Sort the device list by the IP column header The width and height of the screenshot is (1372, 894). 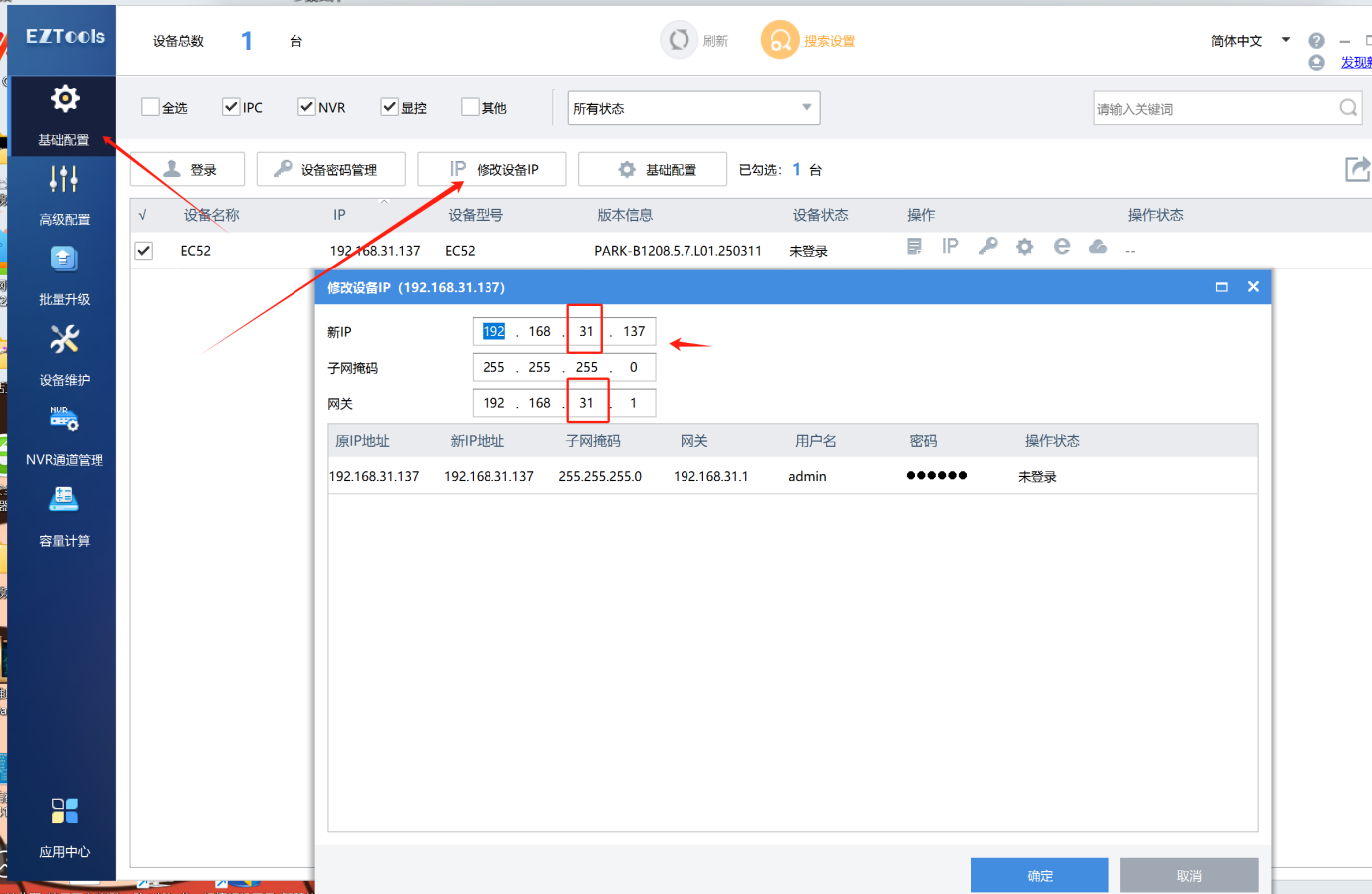point(339,215)
